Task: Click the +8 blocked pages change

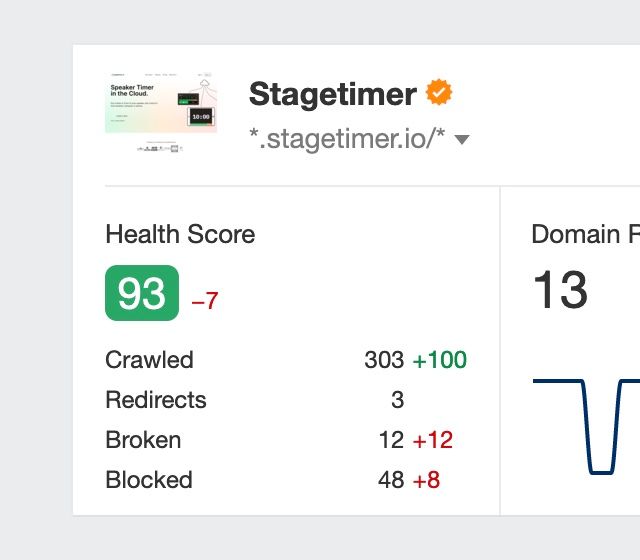Action: click(426, 480)
